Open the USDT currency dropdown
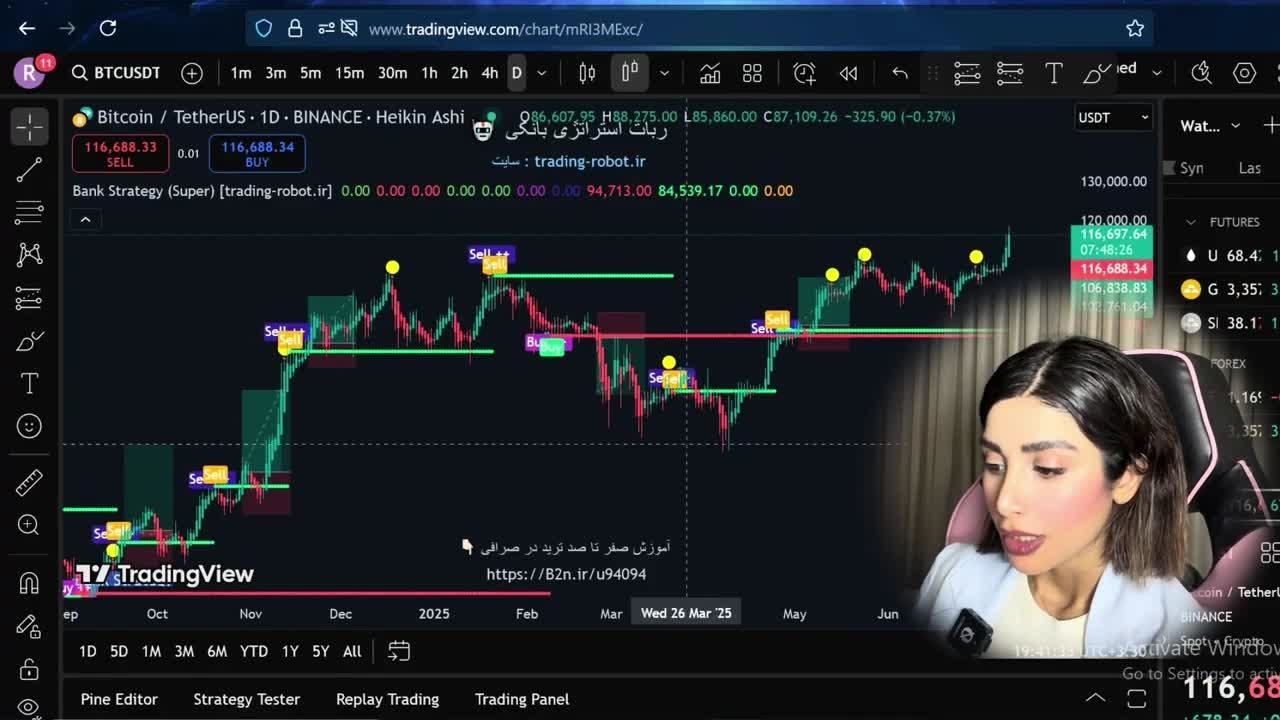This screenshot has width=1280, height=720. [x=1113, y=118]
